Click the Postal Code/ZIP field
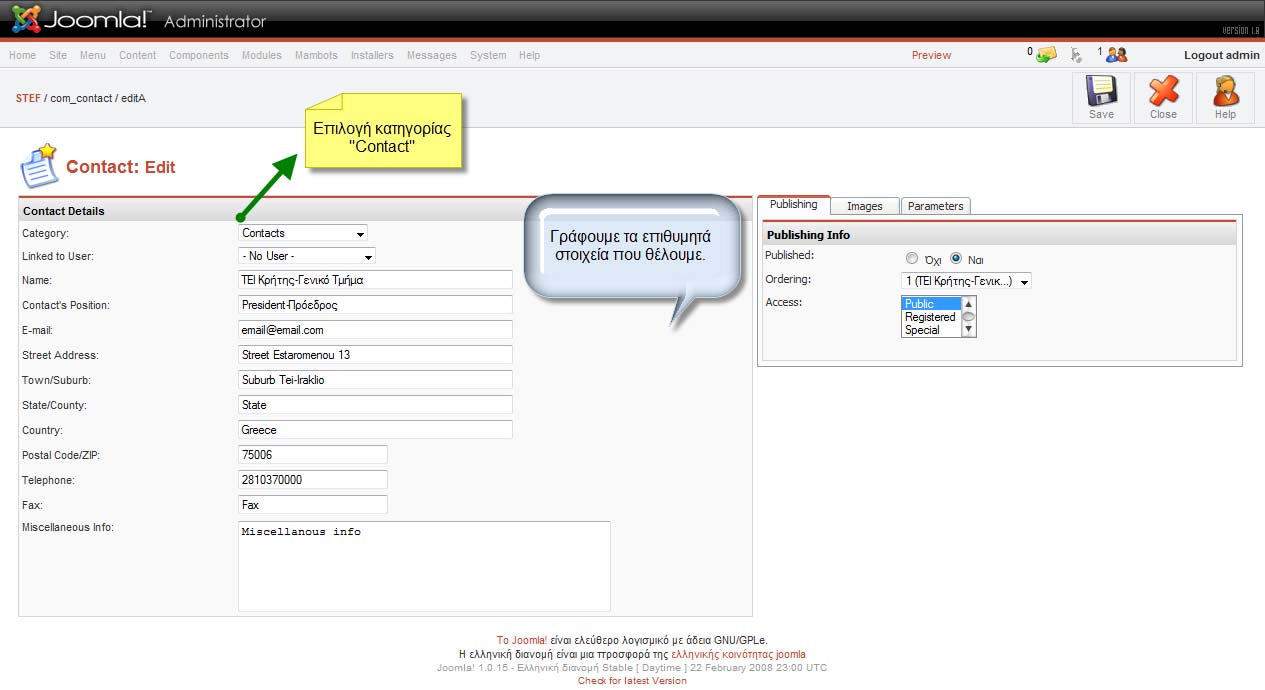This screenshot has height=690, width=1265. tap(313, 455)
